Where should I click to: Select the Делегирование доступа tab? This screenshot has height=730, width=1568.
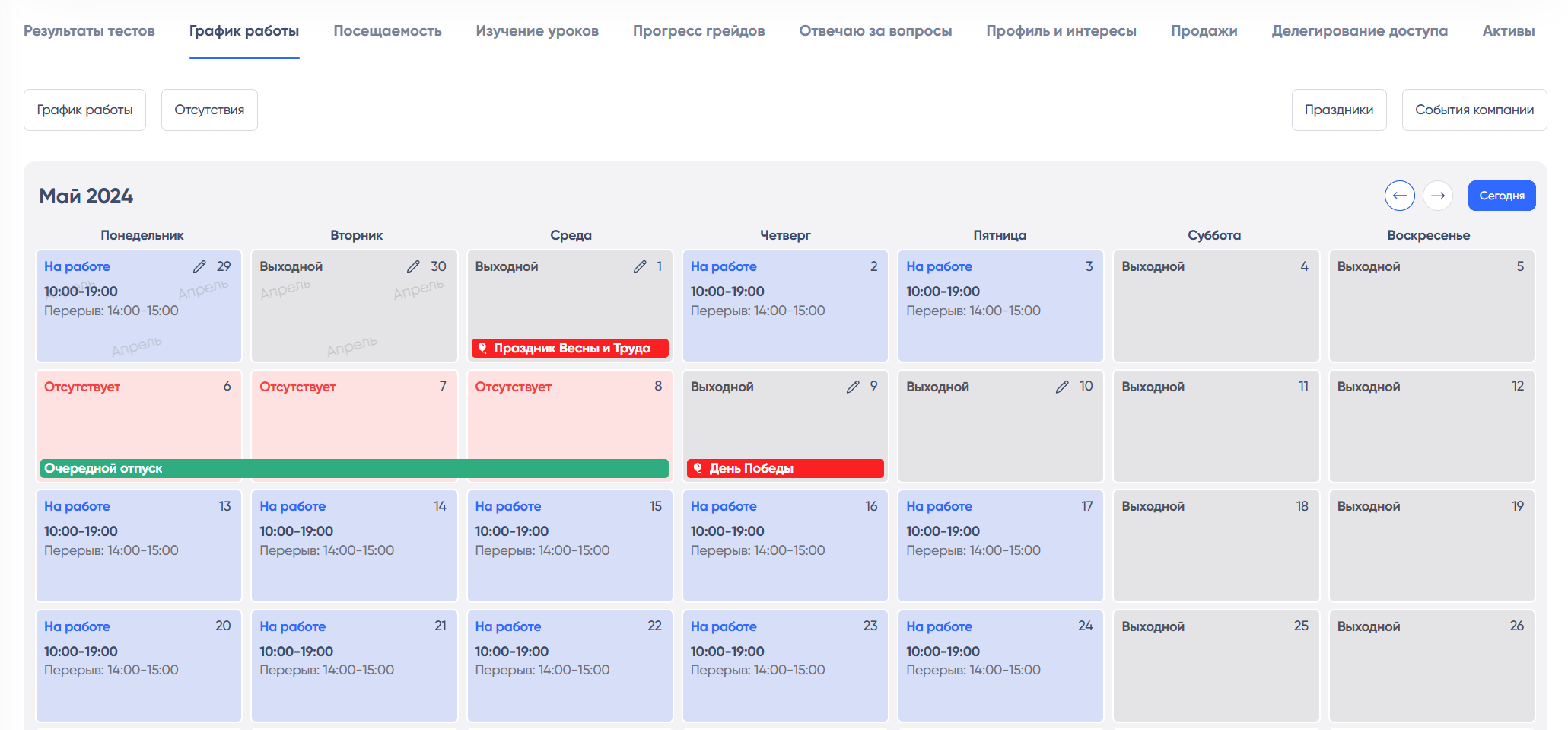coord(1359,31)
